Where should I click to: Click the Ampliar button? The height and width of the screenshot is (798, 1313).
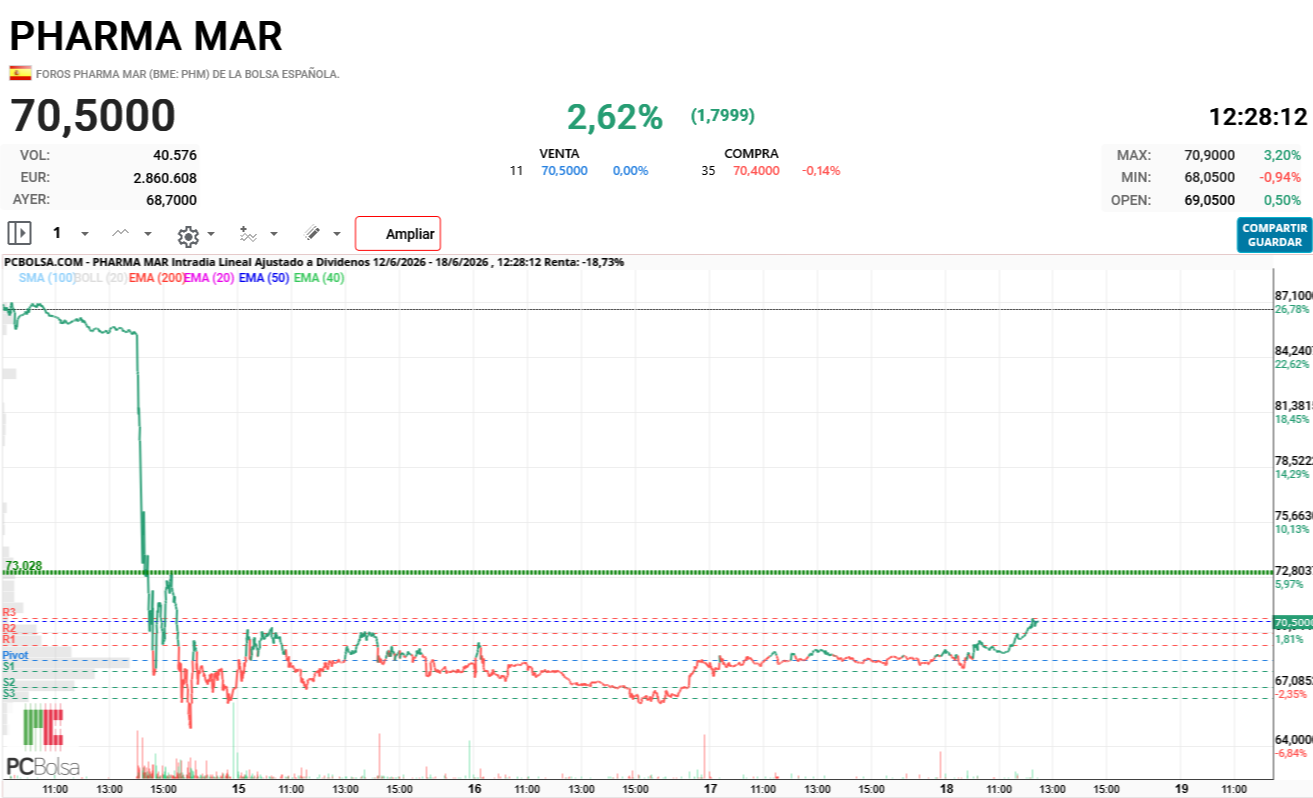pos(398,234)
